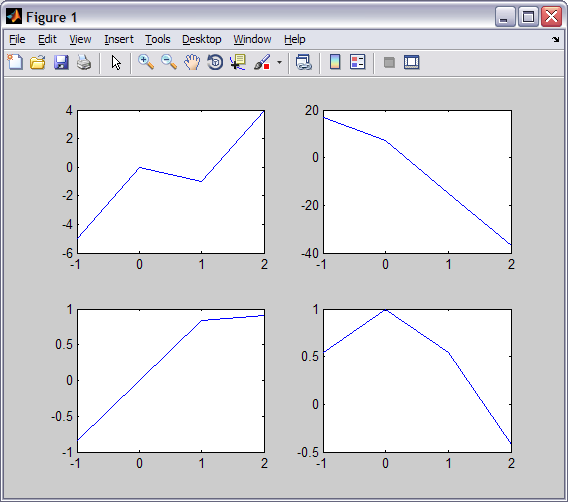Expand the Brush color dropdown arrow

[279, 62]
